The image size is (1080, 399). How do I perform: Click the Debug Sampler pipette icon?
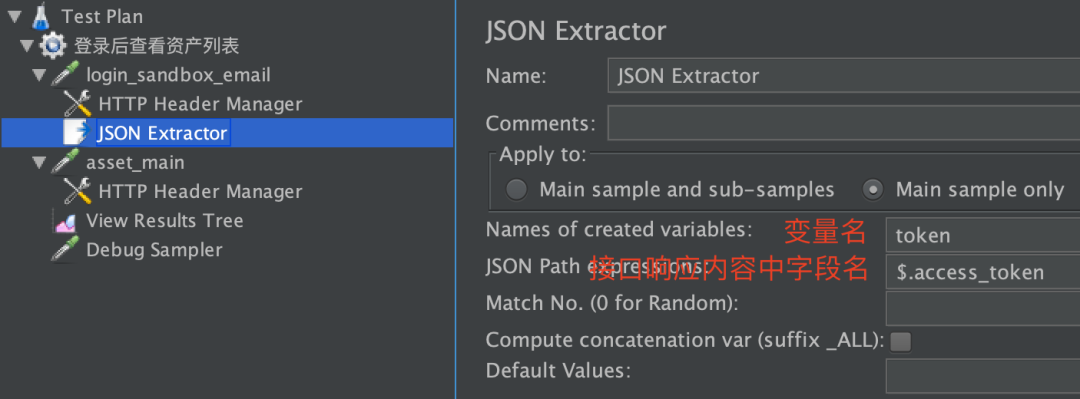coord(65,250)
